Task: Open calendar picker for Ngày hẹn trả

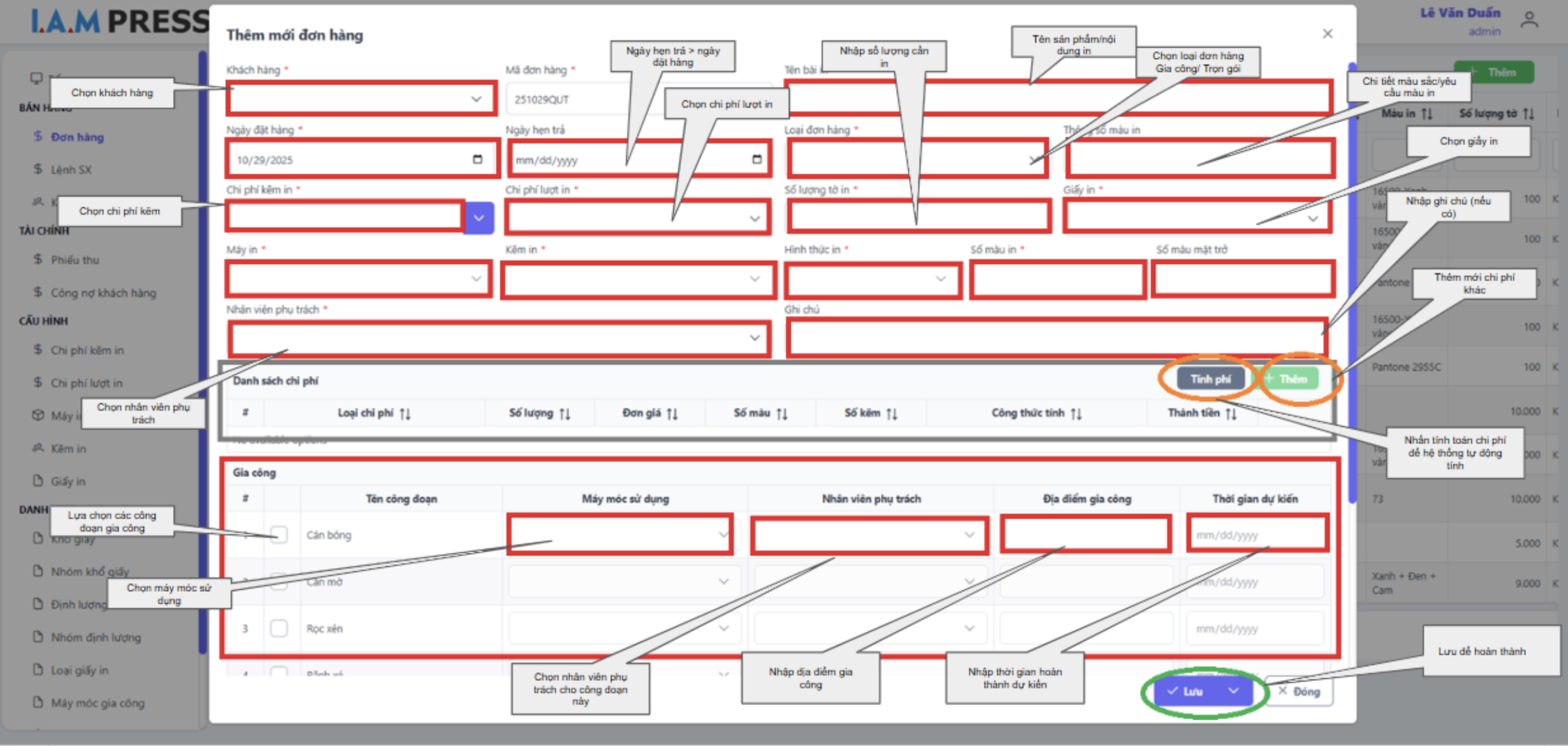Action: tap(756, 159)
